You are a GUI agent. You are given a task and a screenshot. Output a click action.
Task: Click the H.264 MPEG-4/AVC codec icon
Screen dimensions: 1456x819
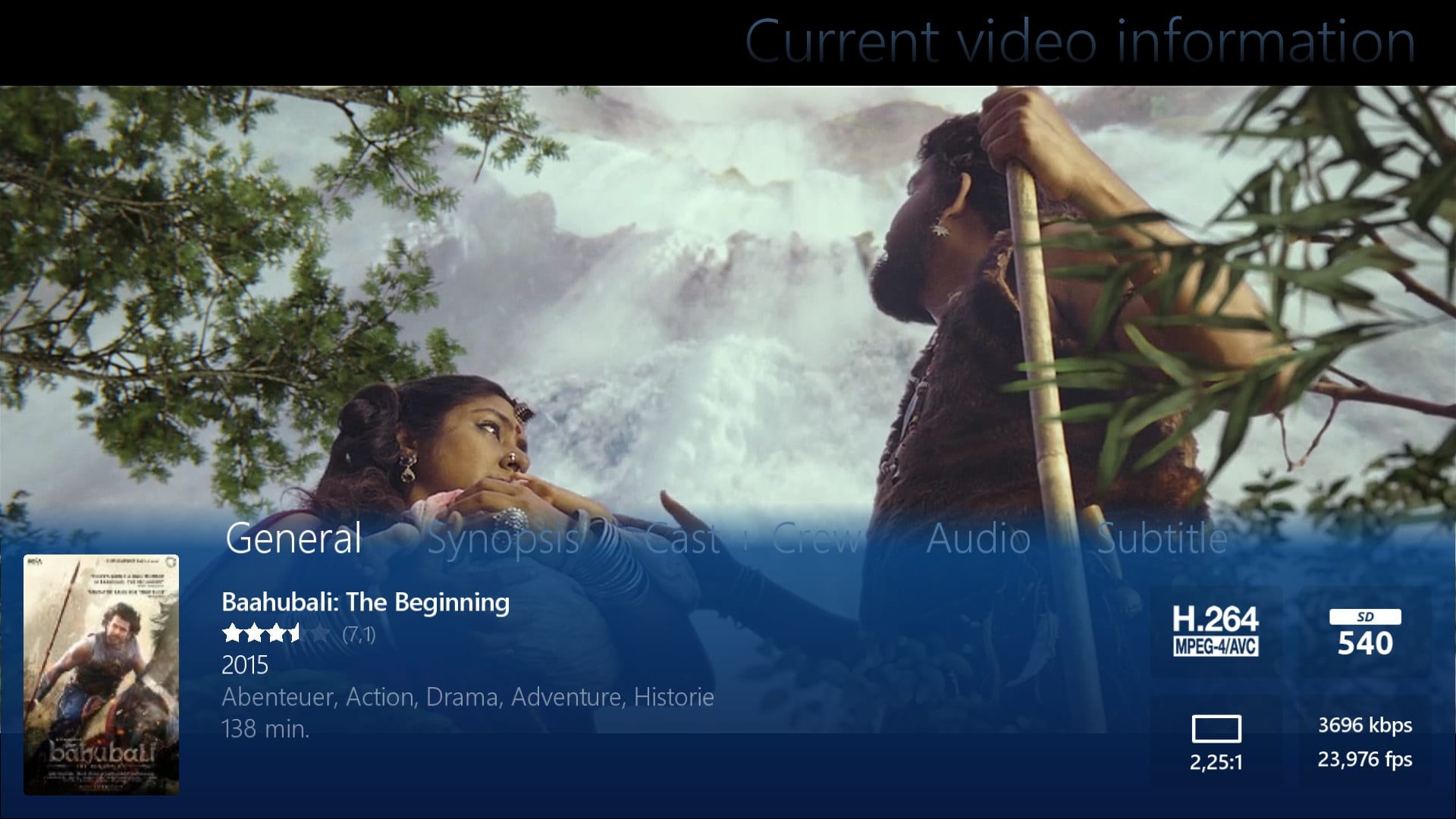1216,631
